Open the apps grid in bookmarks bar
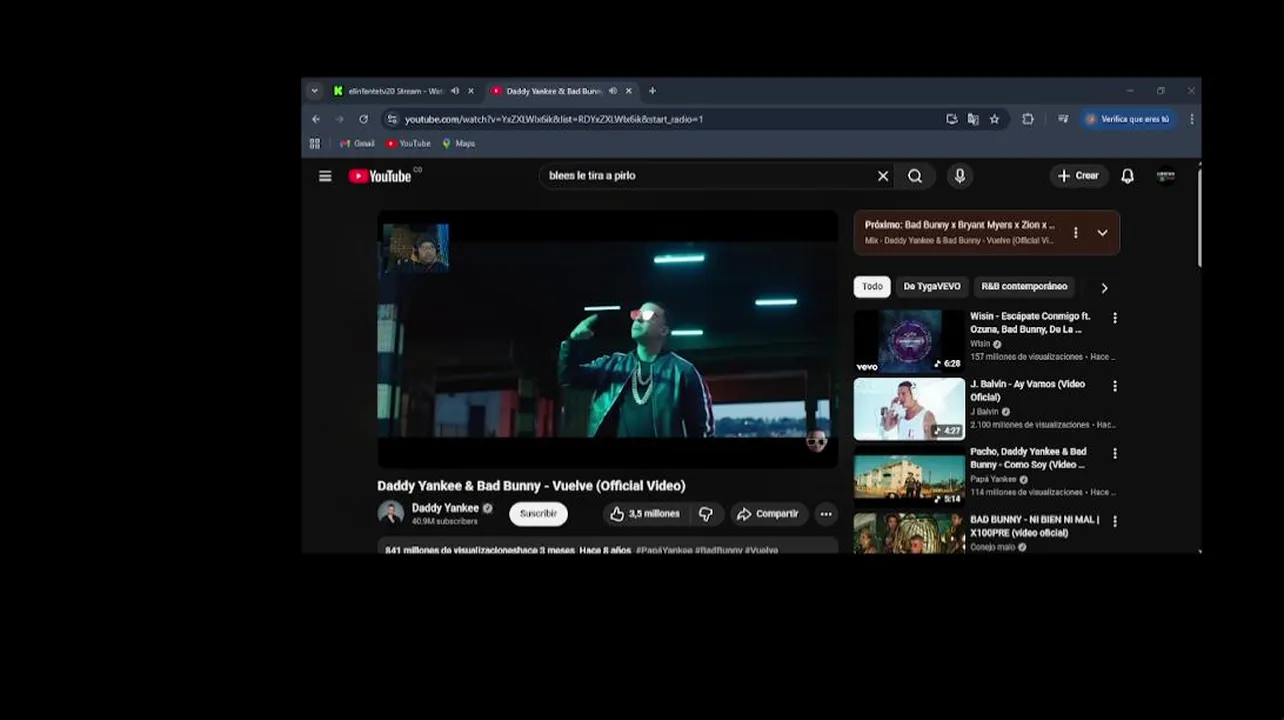This screenshot has height=720, width=1284. point(315,143)
